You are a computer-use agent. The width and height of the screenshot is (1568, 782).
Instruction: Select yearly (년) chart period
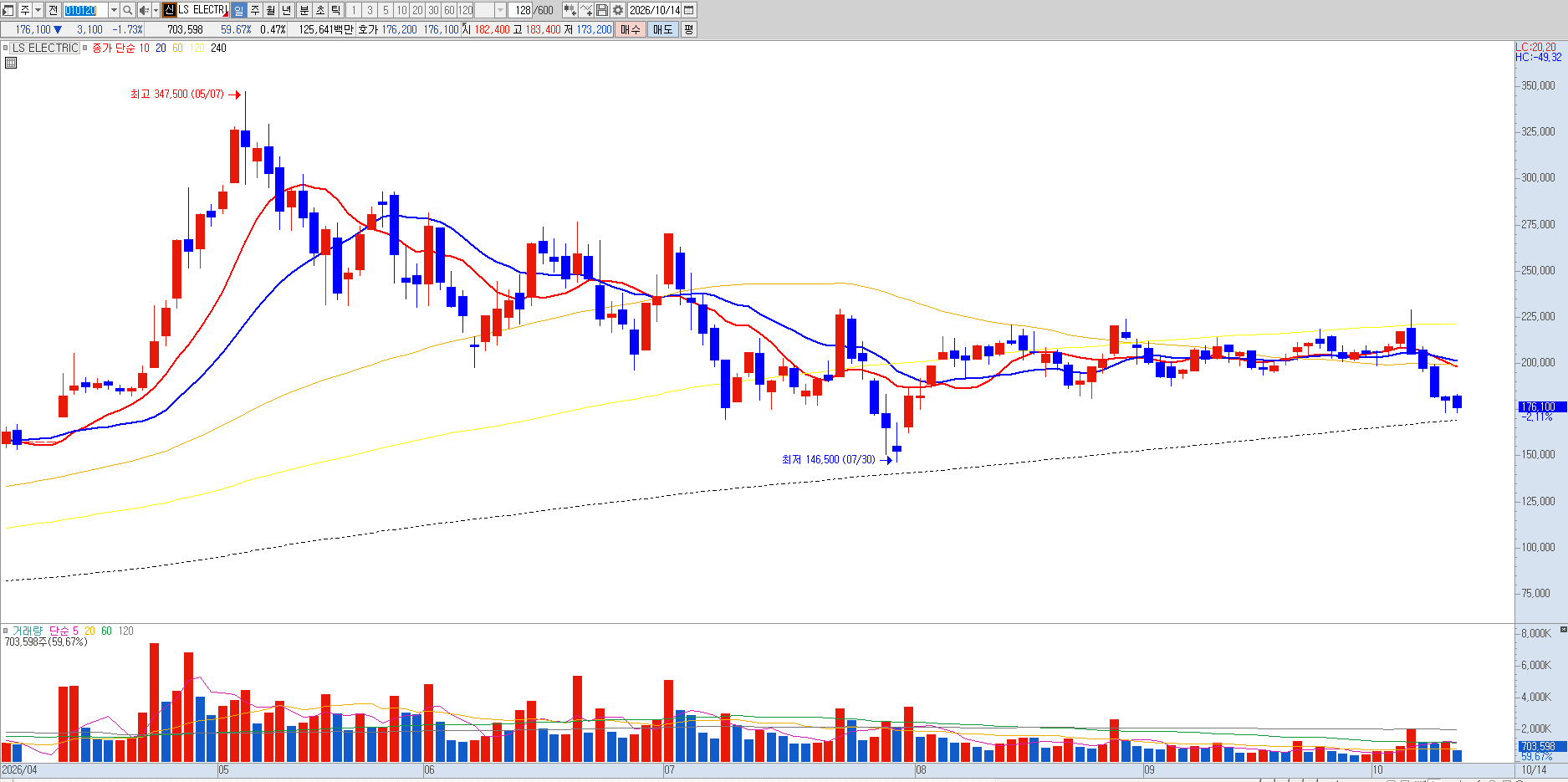point(287,10)
